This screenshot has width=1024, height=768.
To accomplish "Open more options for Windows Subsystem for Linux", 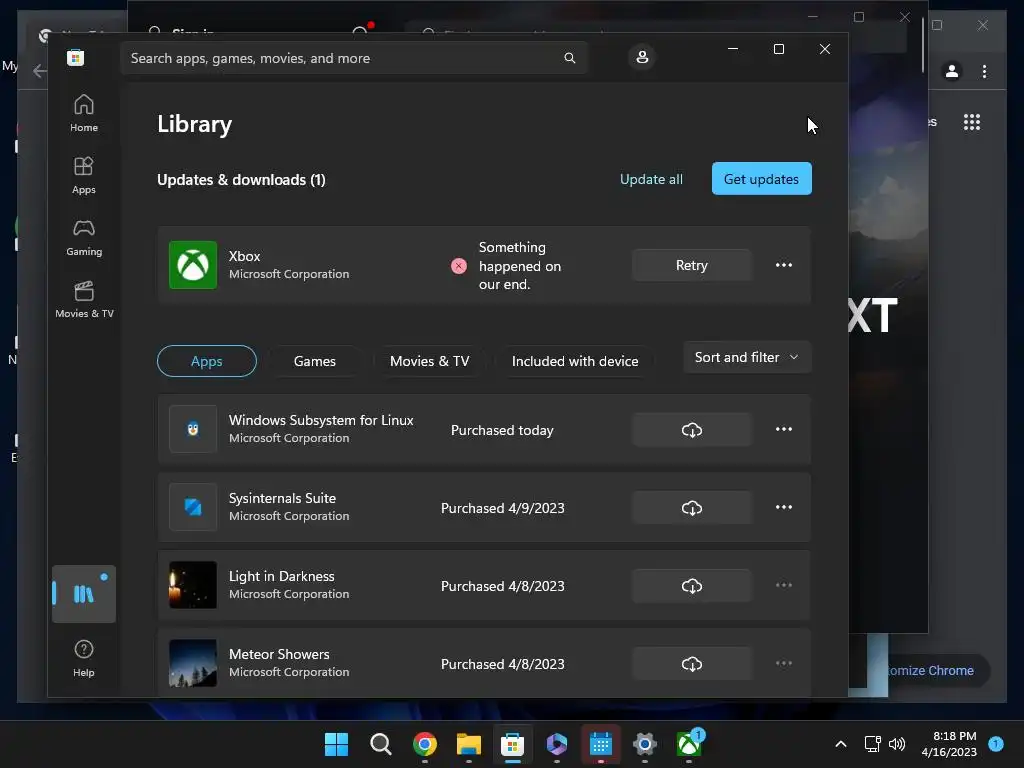I will (x=784, y=429).
